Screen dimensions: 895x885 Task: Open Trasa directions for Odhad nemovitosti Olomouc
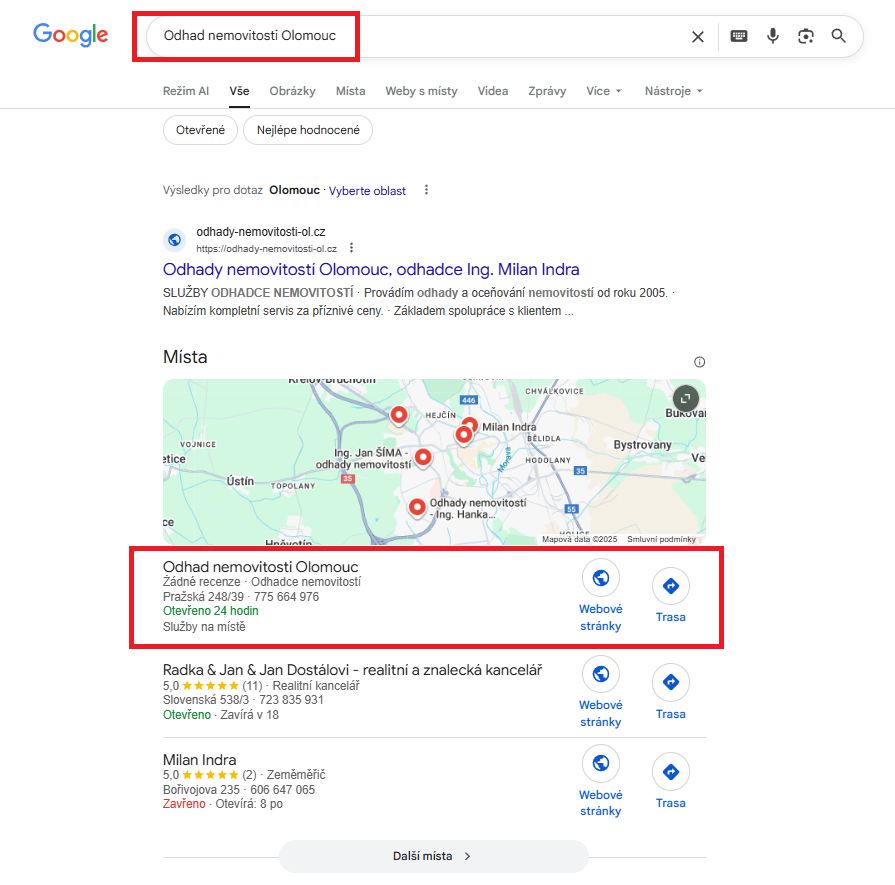(670, 585)
